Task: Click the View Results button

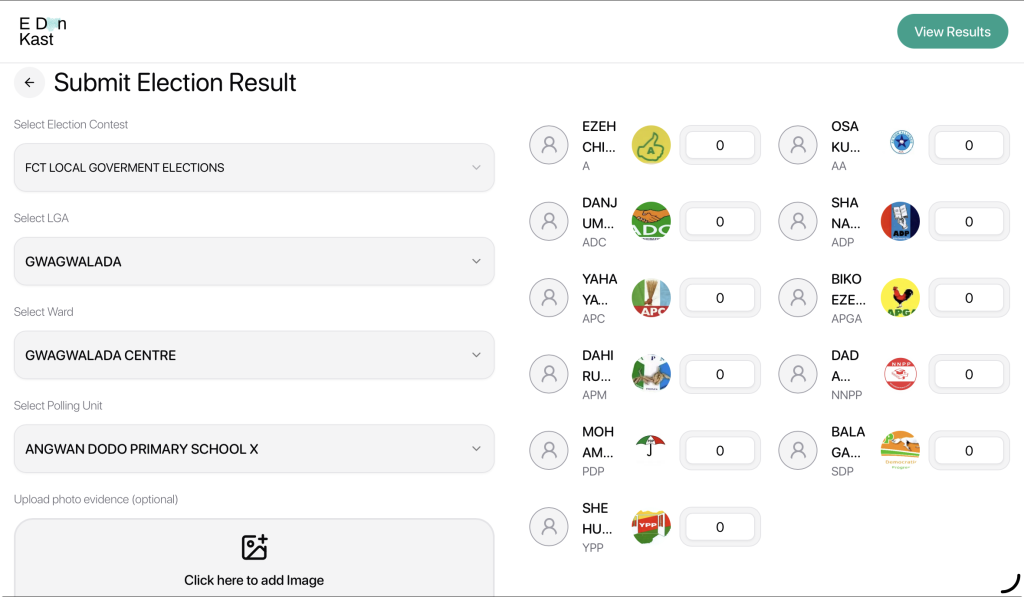Action: [x=952, y=32]
